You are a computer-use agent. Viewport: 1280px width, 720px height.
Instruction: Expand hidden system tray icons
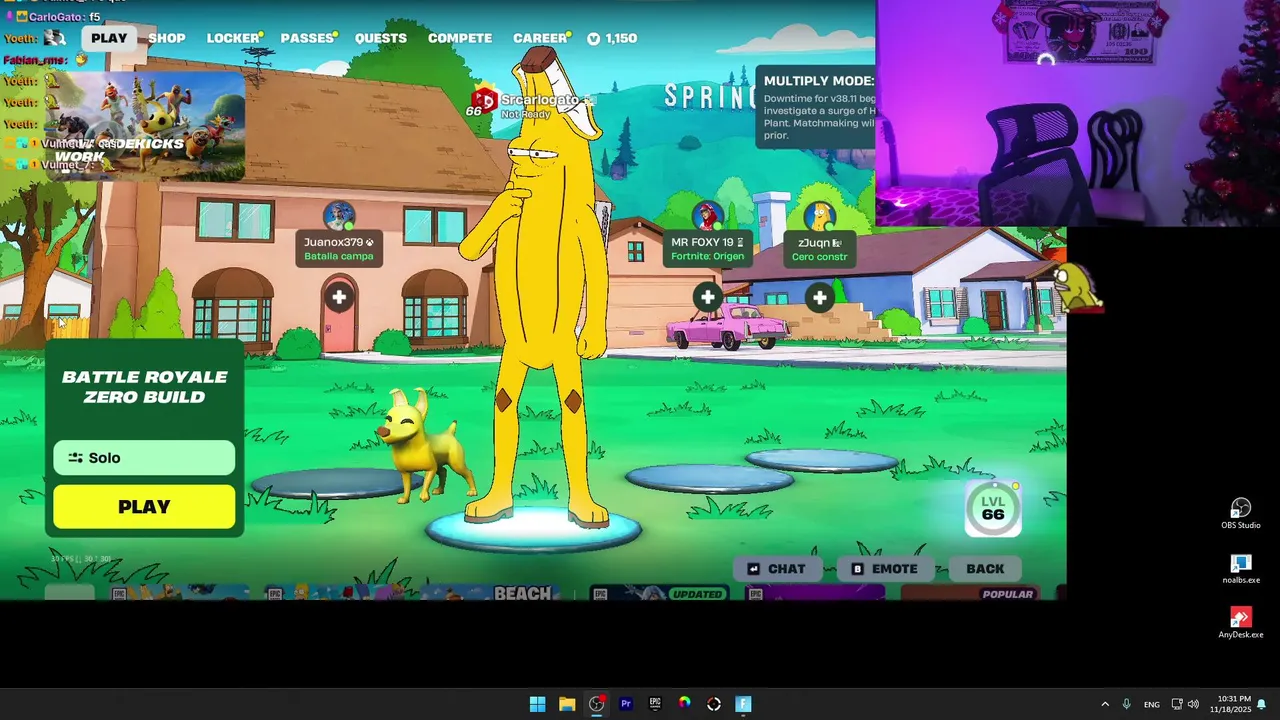point(1105,704)
